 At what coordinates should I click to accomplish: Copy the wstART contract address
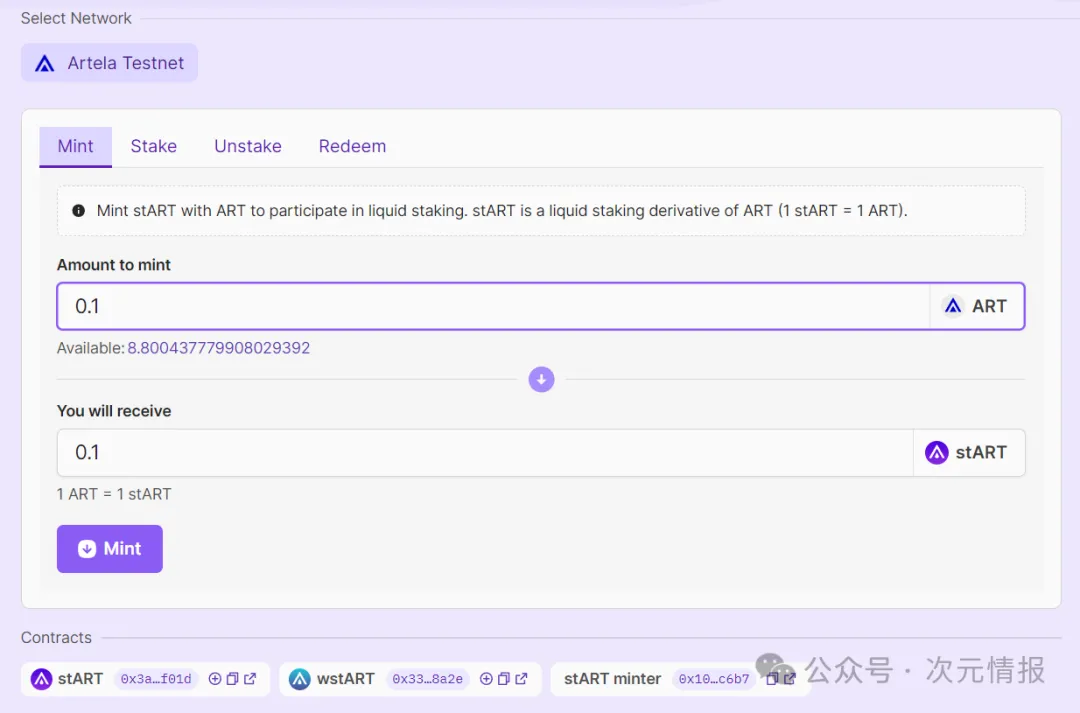(504, 679)
